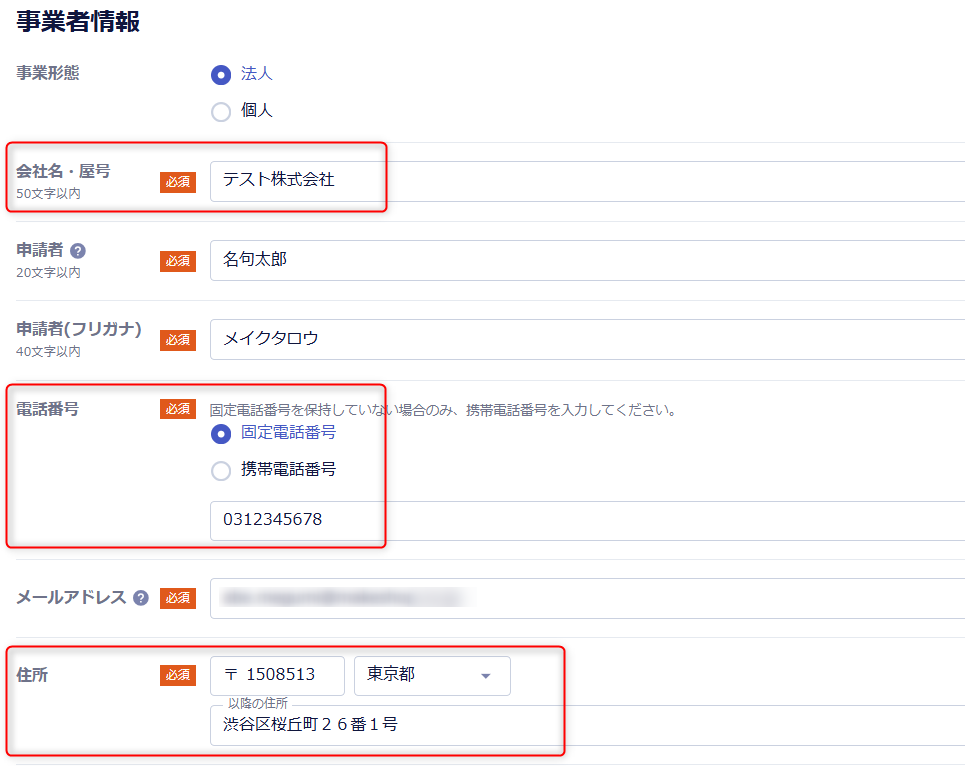
Task: Click the メールアドレス input field
Action: 587,598
